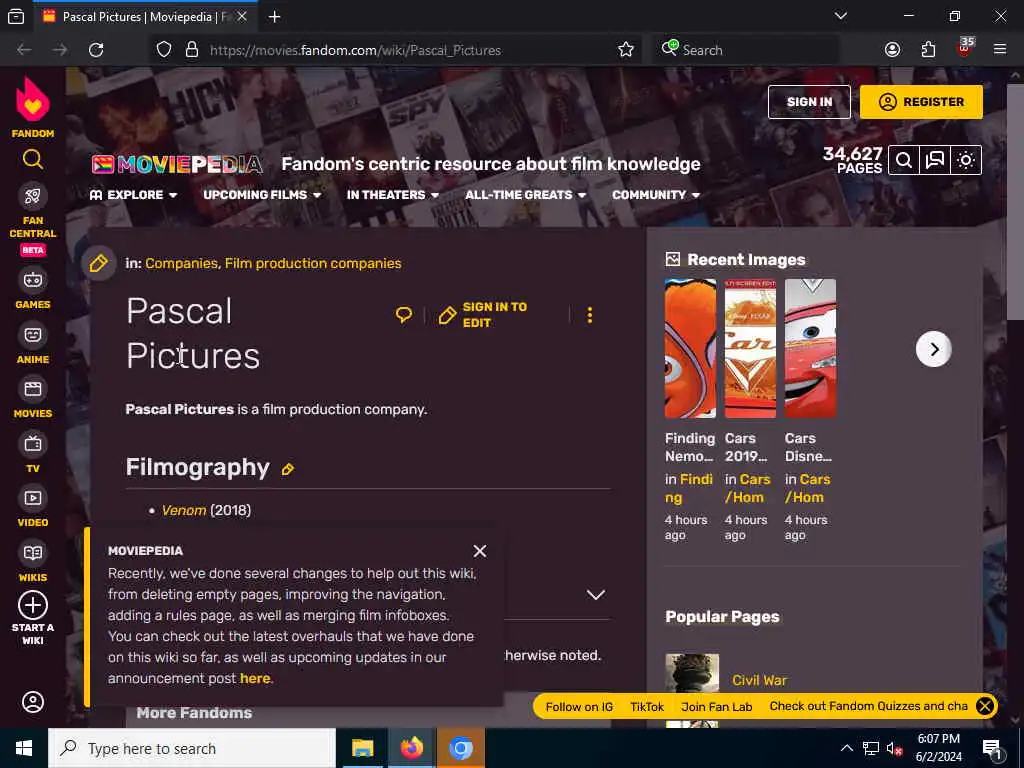
Task: Go to Games section icon
Action: [33, 280]
